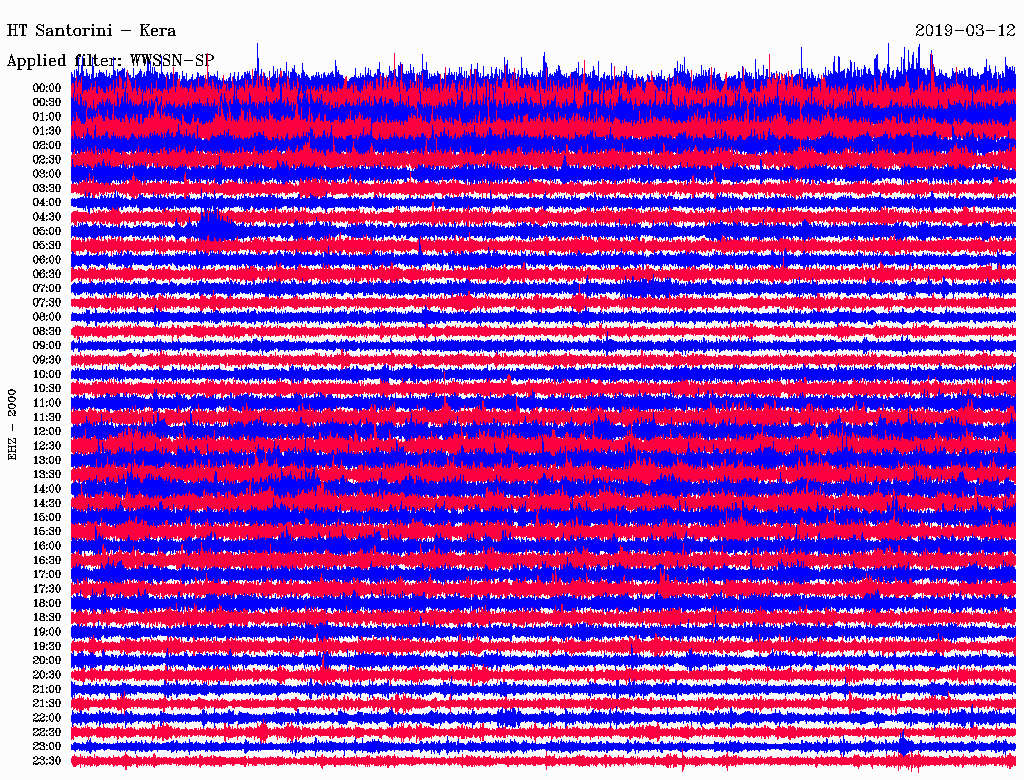Select the 20:30 time marker

click(x=47, y=675)
